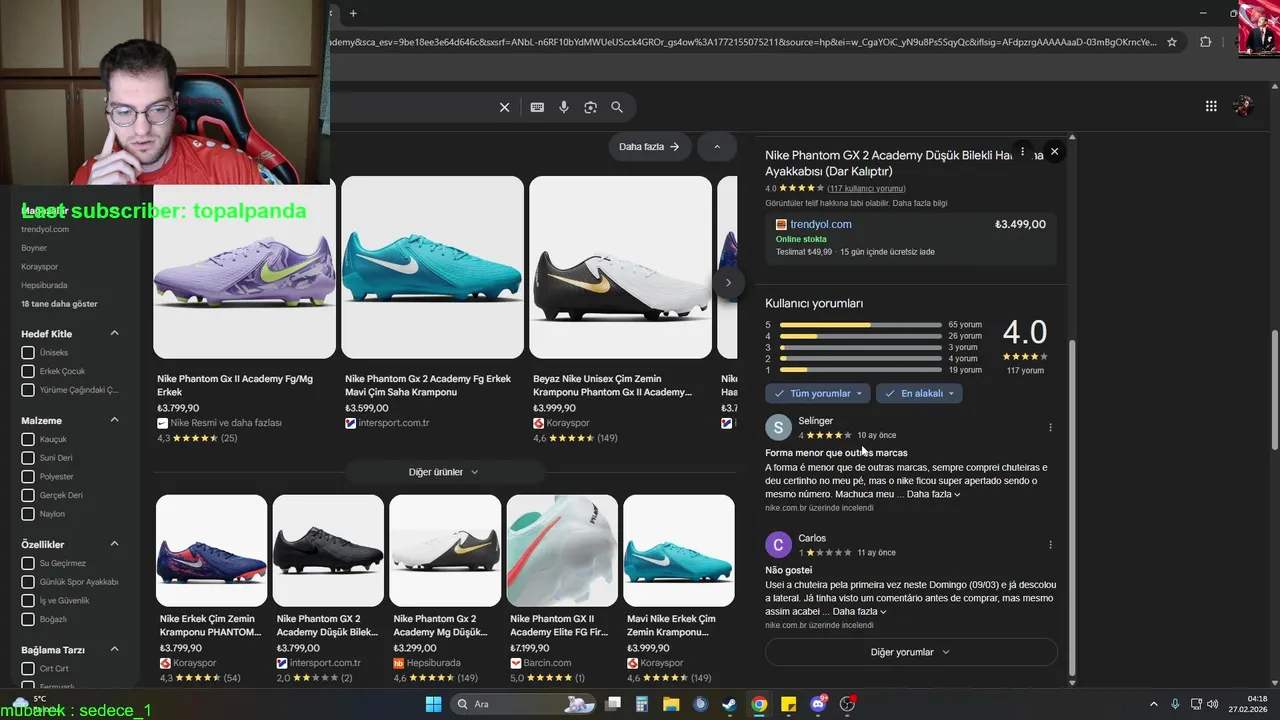Open purple Nike Phantom Gx II Academy image

click(x=244, y=267)
